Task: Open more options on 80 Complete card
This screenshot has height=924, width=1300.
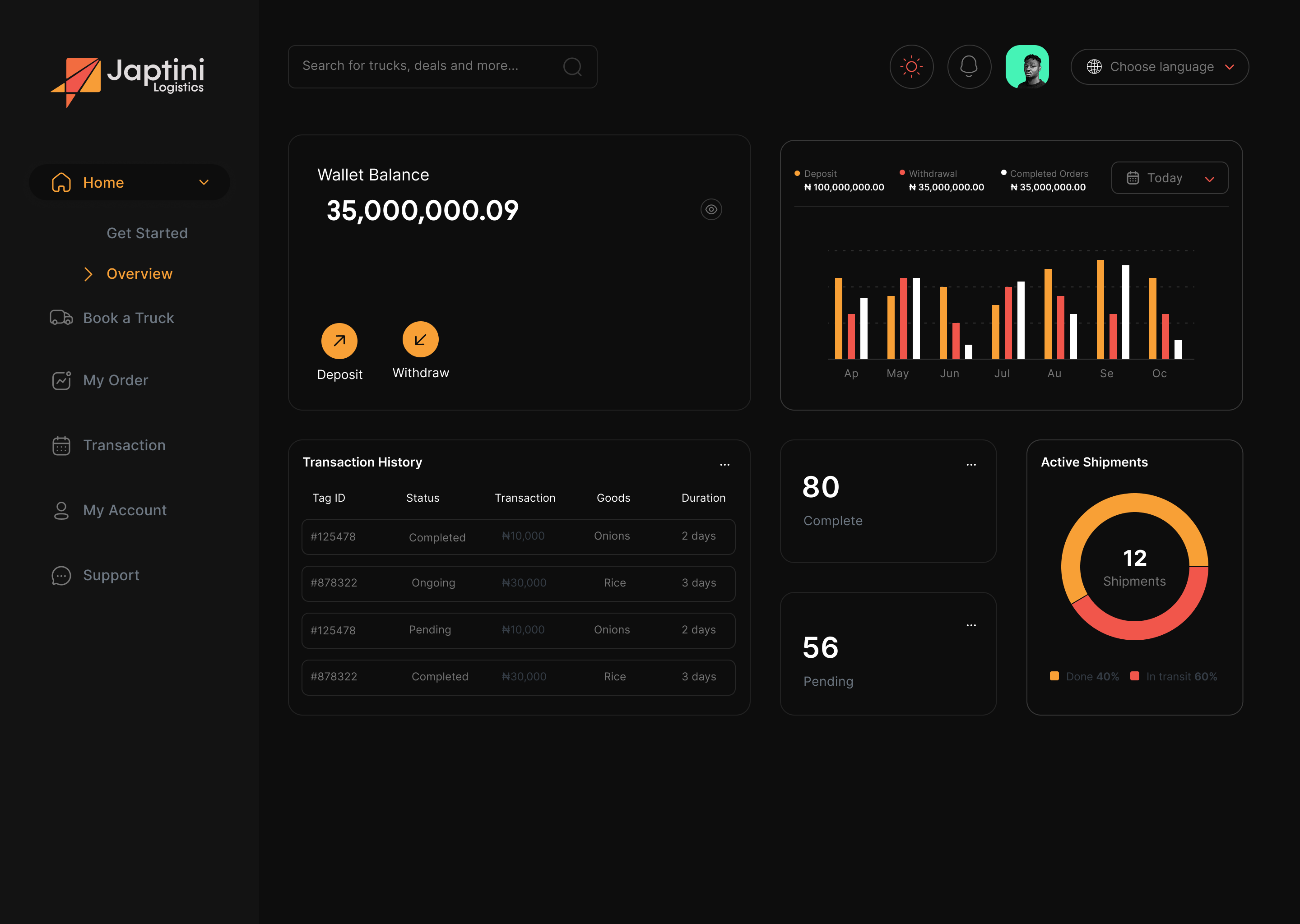Action: 970,464
